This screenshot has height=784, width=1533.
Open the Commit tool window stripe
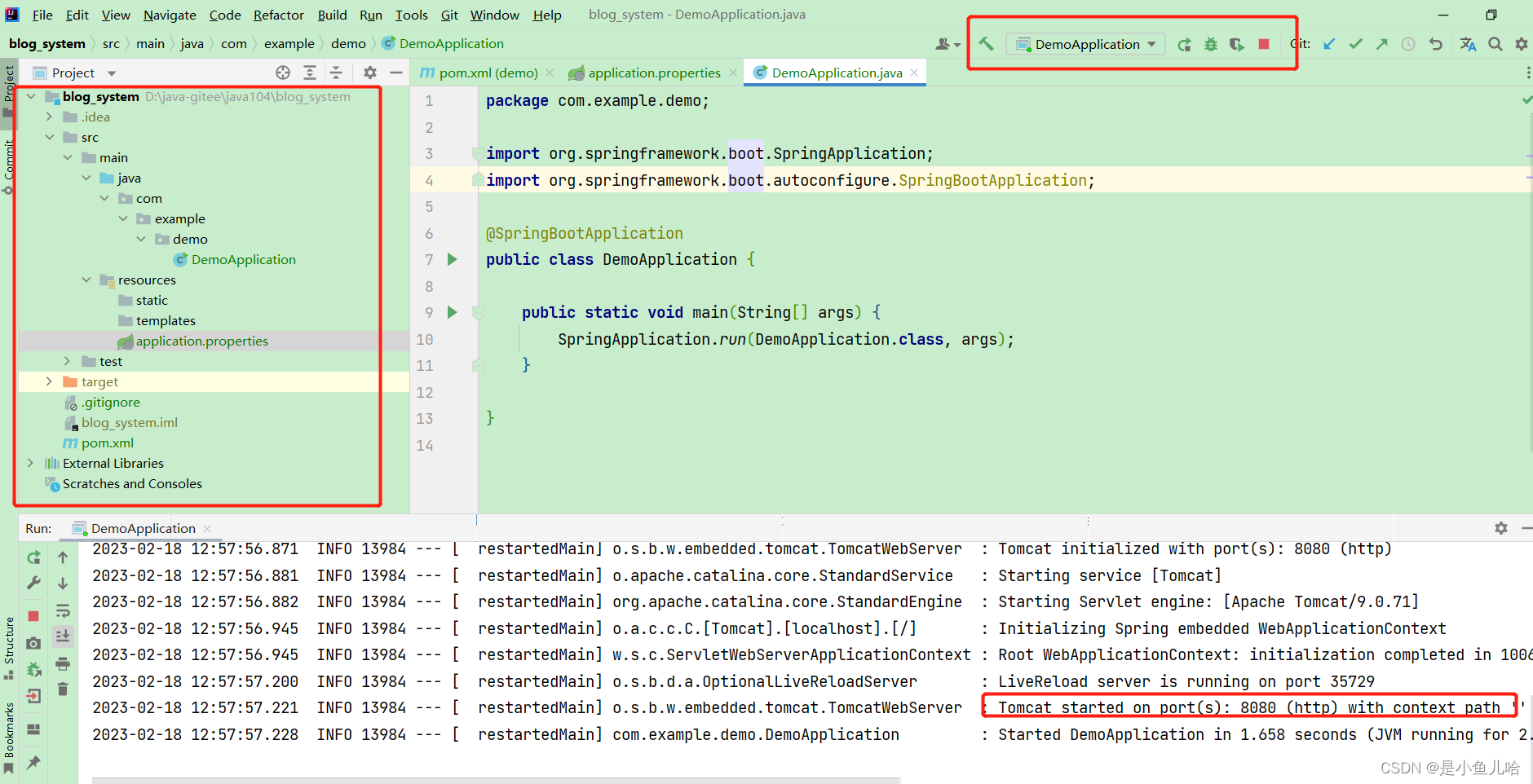coord(8,166)
